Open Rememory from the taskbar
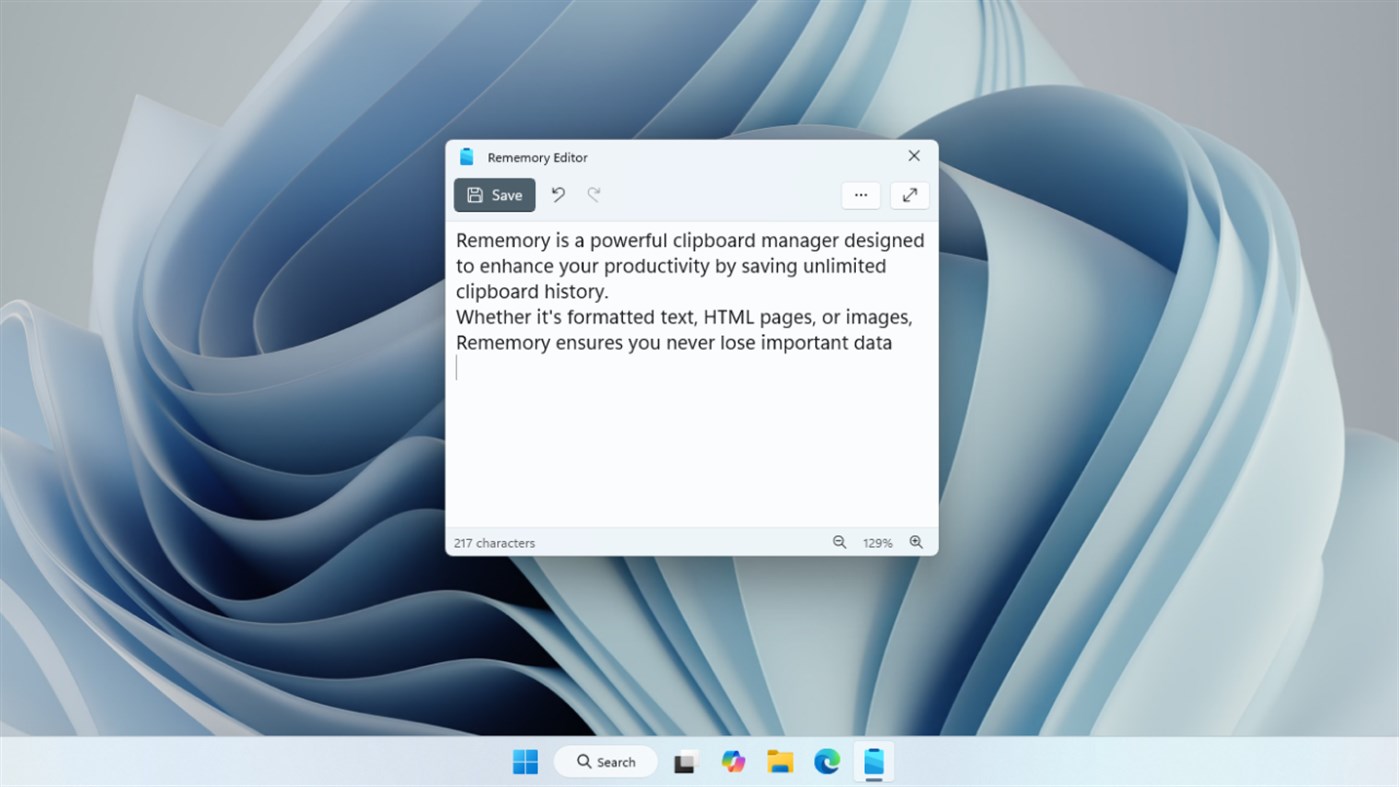 click(x=873, y=761)
